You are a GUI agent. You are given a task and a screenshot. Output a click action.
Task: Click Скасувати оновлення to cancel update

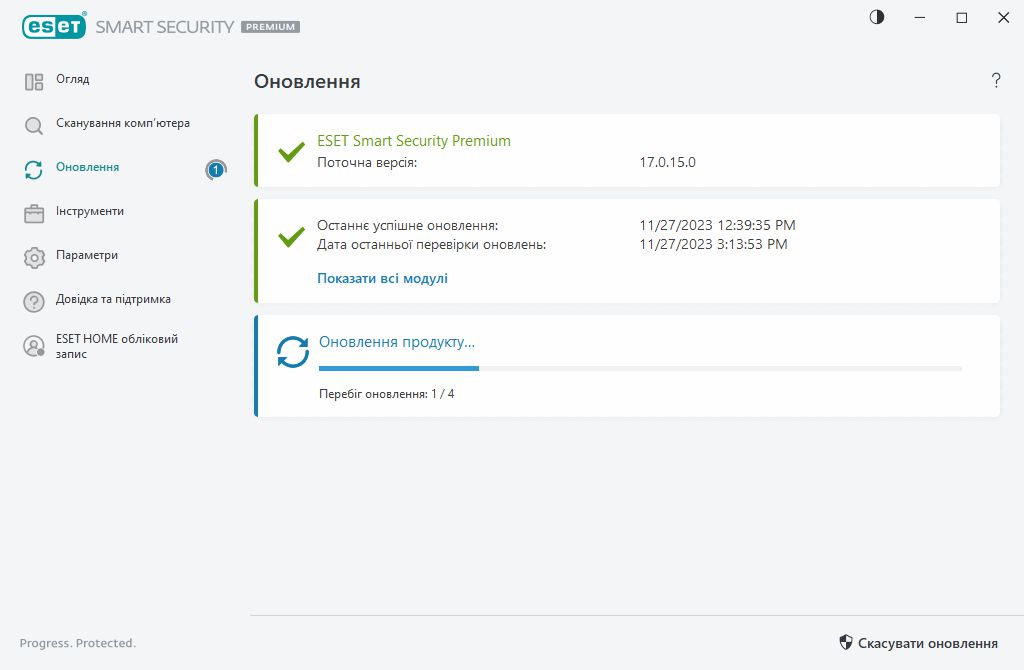tap(918, 643)
